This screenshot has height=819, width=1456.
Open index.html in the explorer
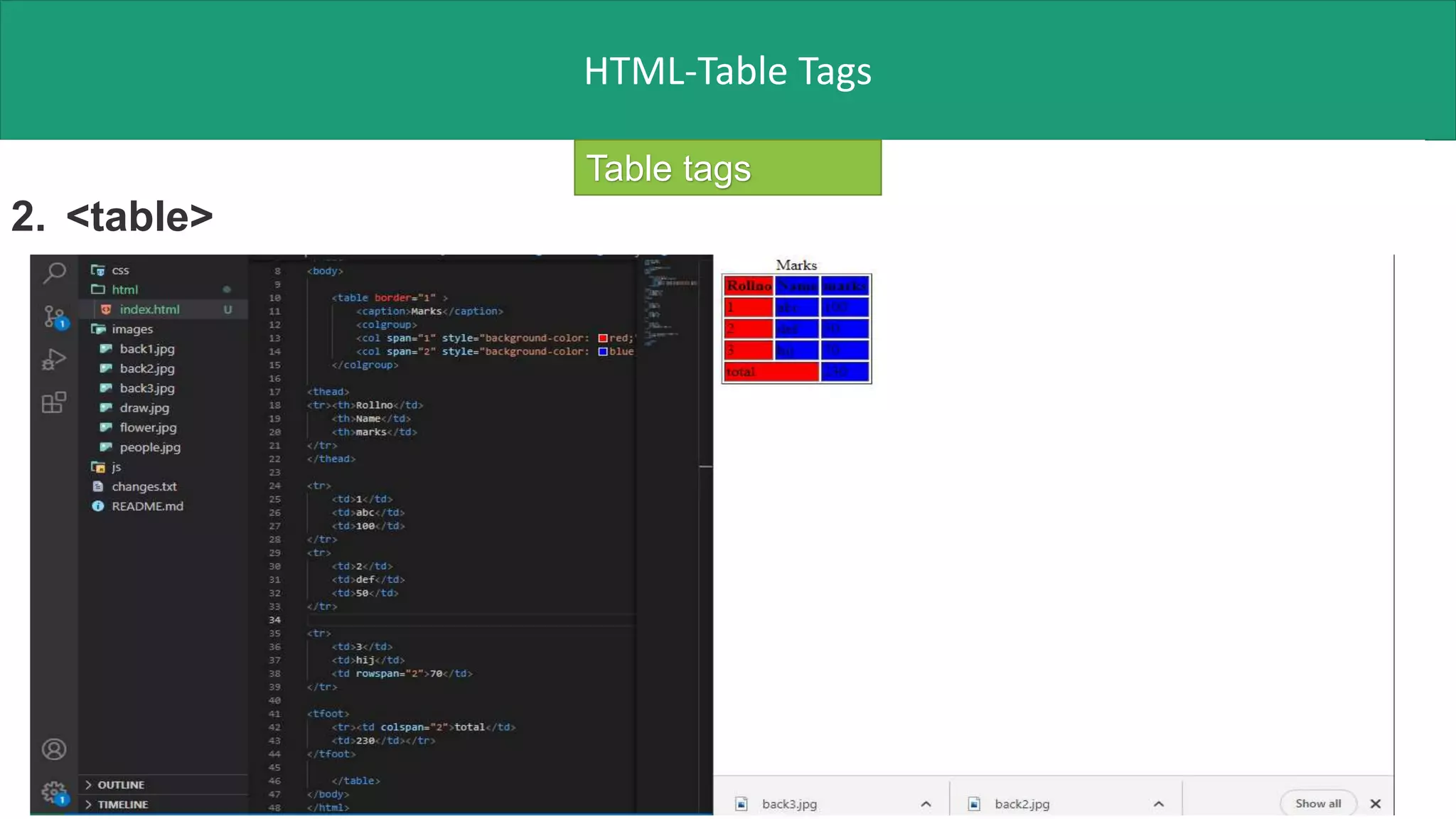coord(149,309)
